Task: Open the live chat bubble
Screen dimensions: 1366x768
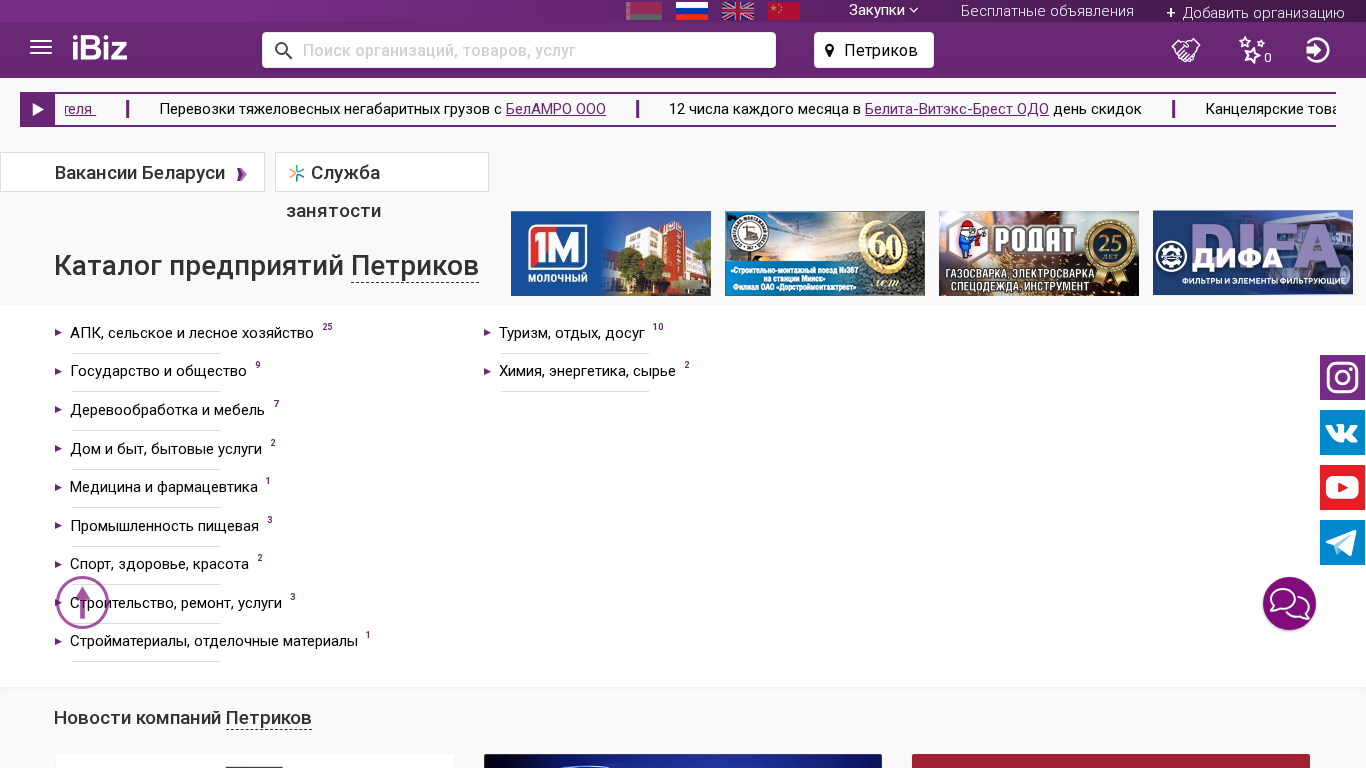Action: 1289,604
